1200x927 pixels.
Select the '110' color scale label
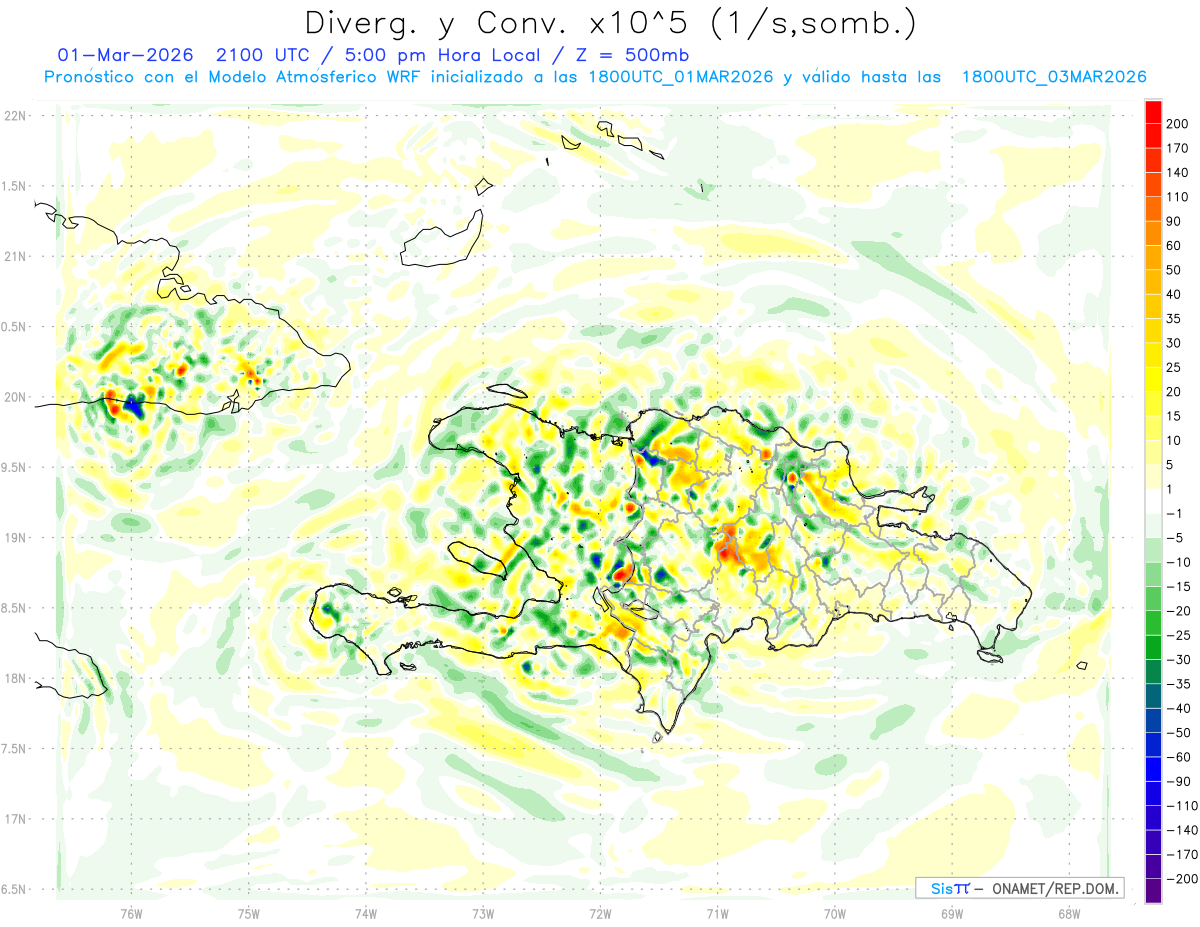[1177, 196]
